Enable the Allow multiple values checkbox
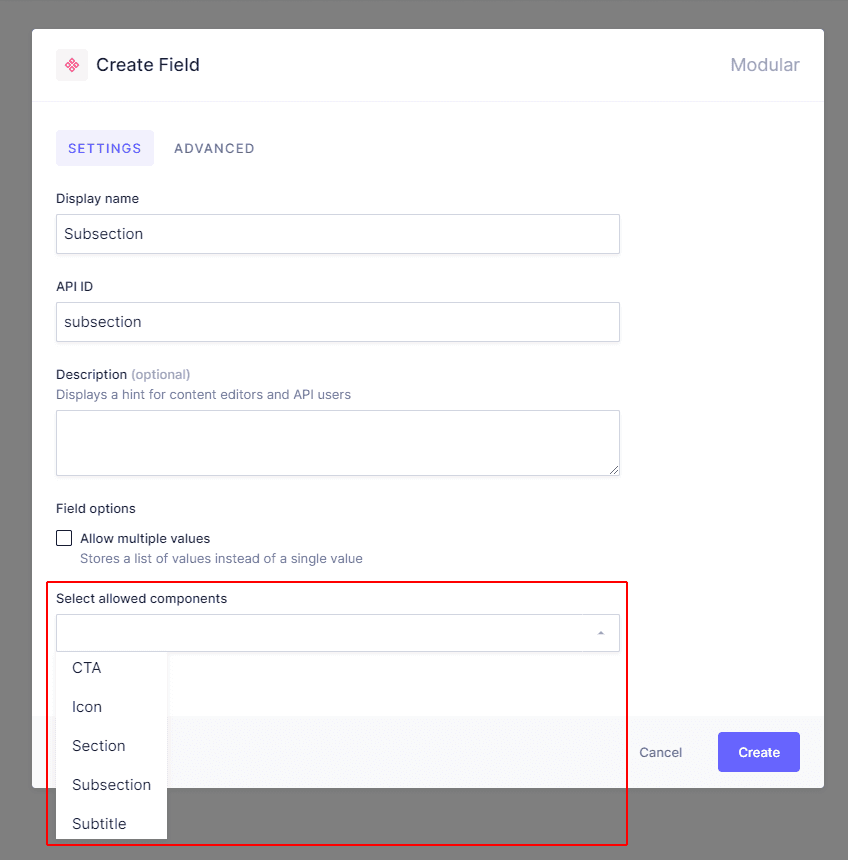Viewport: 848px width, 860px height. pos(64,538)
